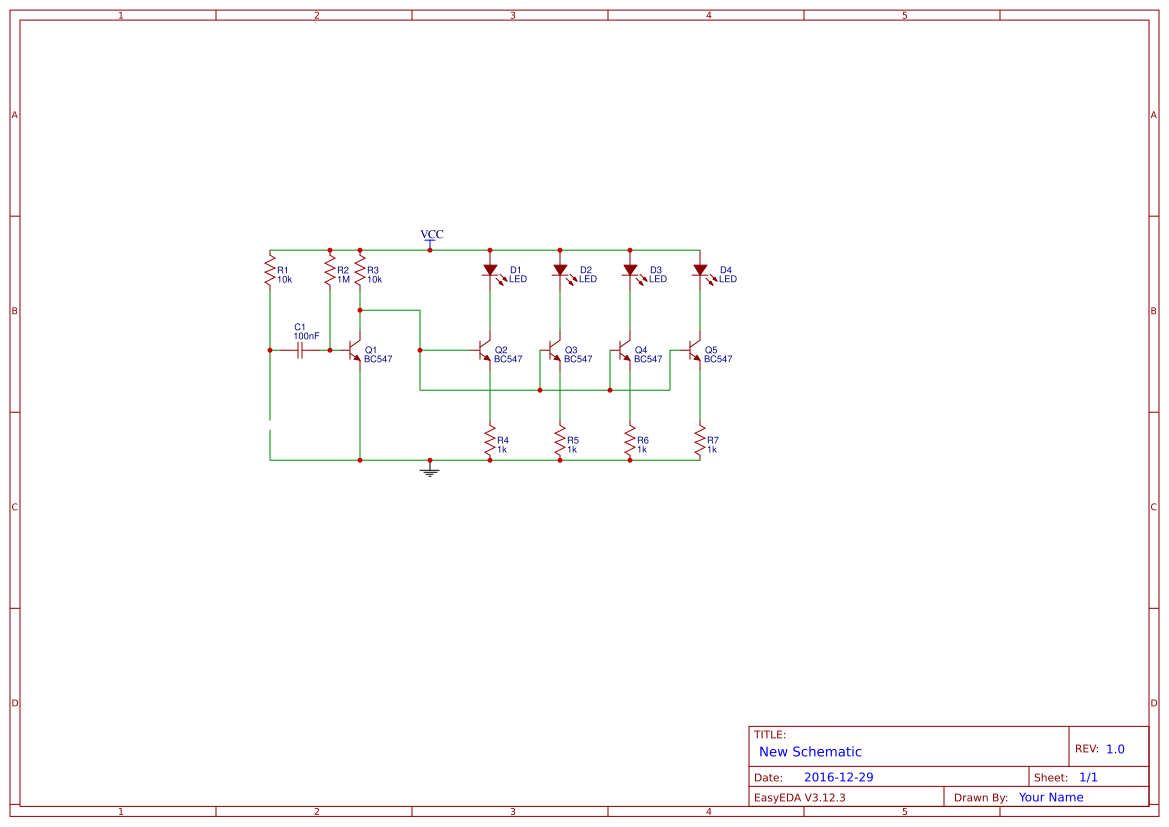This screenshot has width=1169, height=827.
Task: Select transistor Q5 BC547
Action: click(x=694, y=352)
